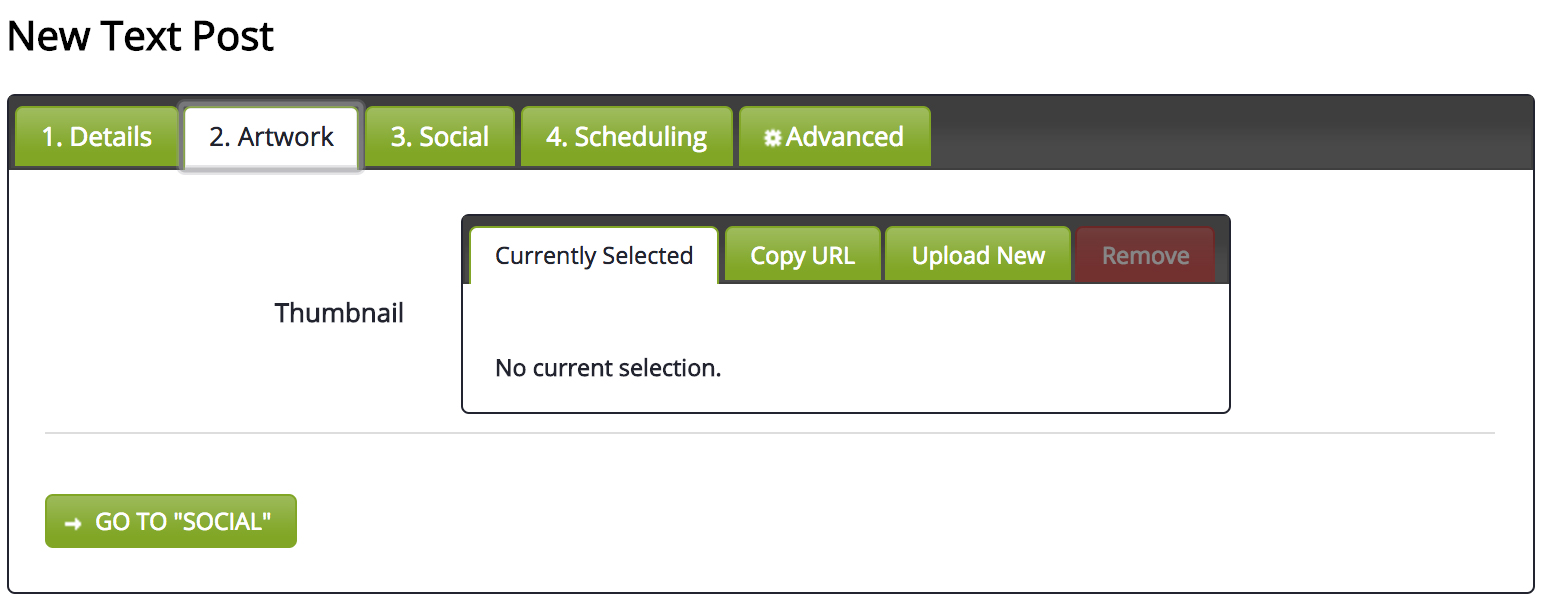
Task: Click the gear icon on Advanced tab
Action: click(x=772, y=138)
